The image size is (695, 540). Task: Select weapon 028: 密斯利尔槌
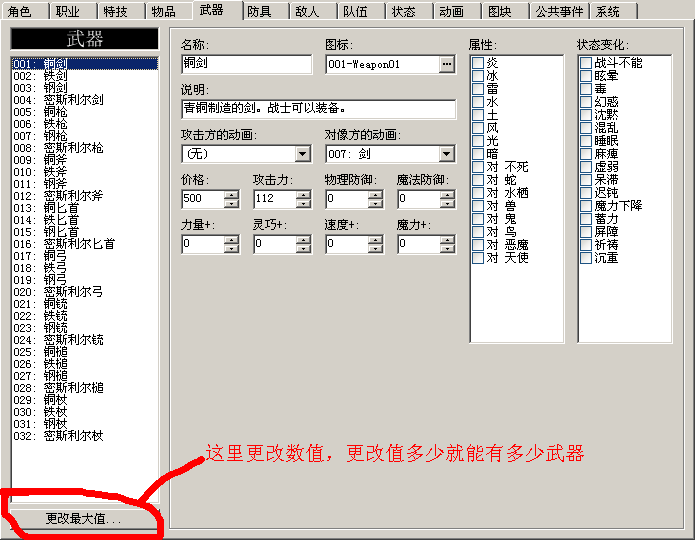tap(85, 387)
